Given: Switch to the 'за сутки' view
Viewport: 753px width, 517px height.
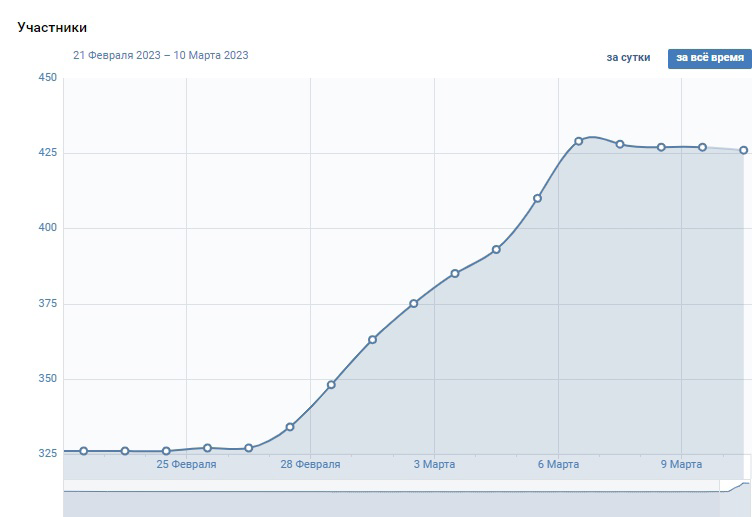Looking at the screenshot, I should [x=628, y=58].
